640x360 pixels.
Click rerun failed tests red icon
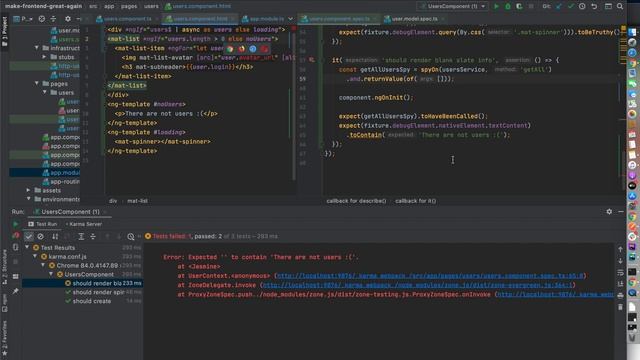pos(16,236)
